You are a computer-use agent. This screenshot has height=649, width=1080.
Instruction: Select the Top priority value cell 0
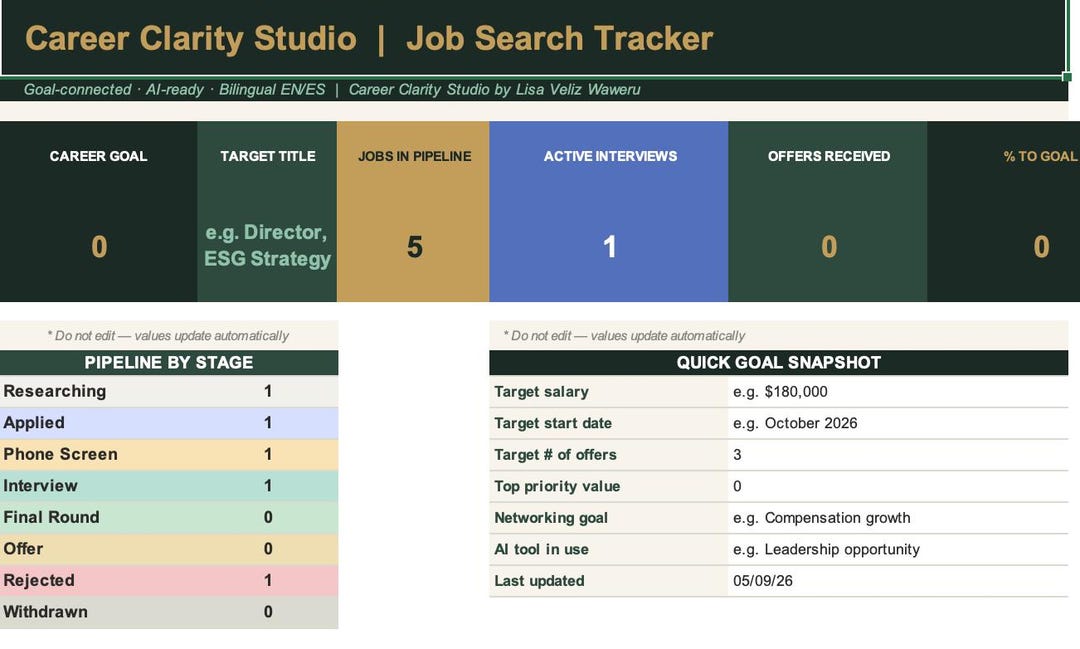[x=897, y=486]
